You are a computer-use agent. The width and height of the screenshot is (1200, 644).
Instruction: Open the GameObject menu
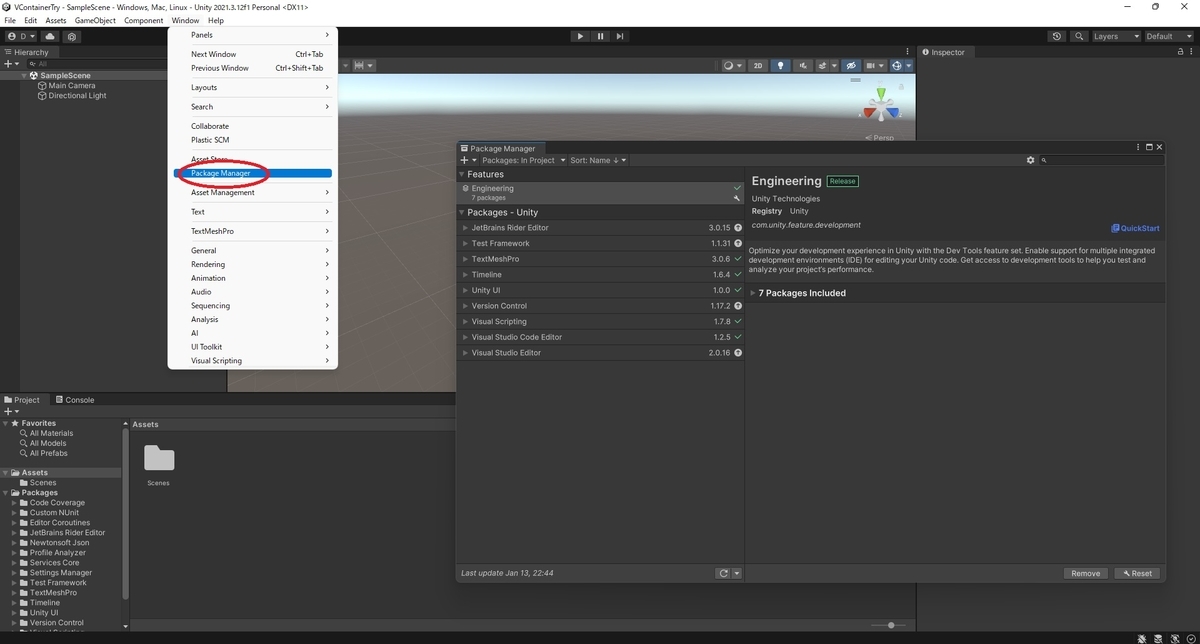[95, 20]
